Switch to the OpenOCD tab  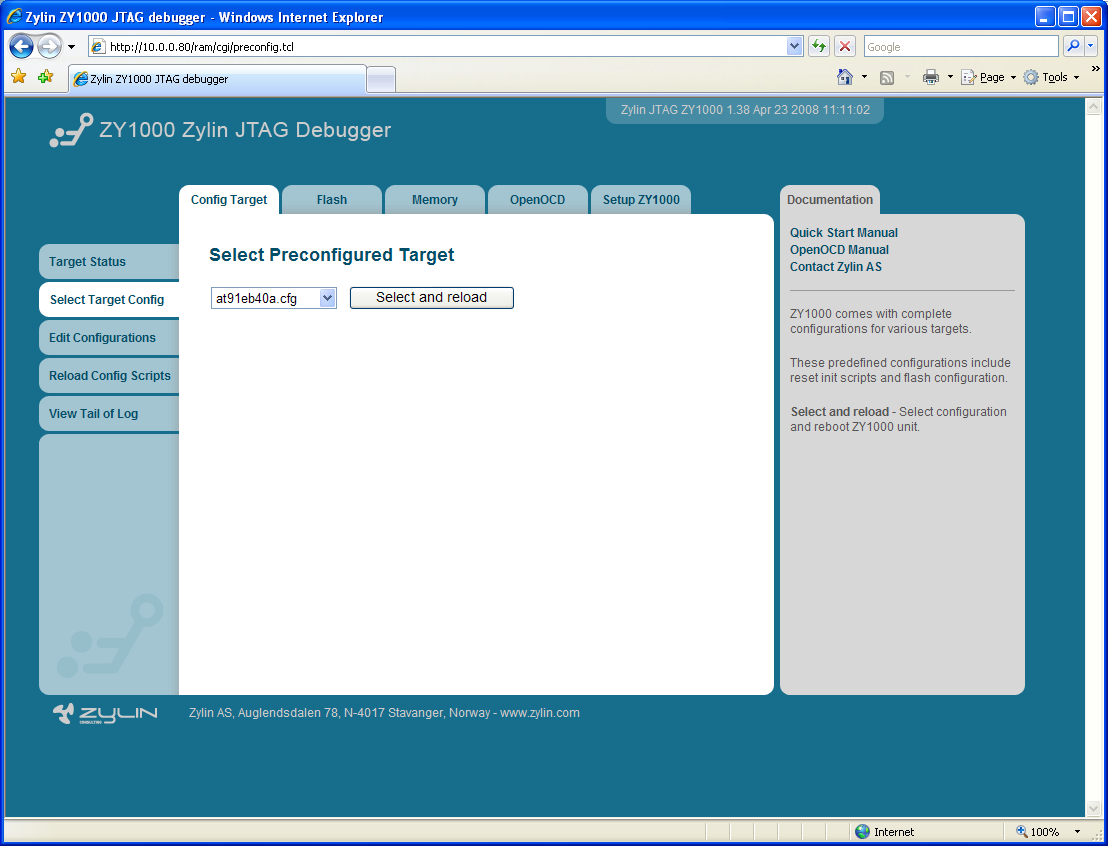538,200
